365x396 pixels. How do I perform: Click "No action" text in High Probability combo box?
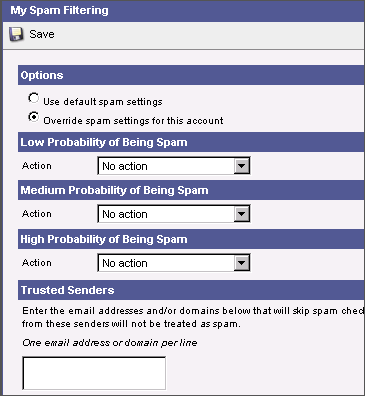[x=125, y=263]
